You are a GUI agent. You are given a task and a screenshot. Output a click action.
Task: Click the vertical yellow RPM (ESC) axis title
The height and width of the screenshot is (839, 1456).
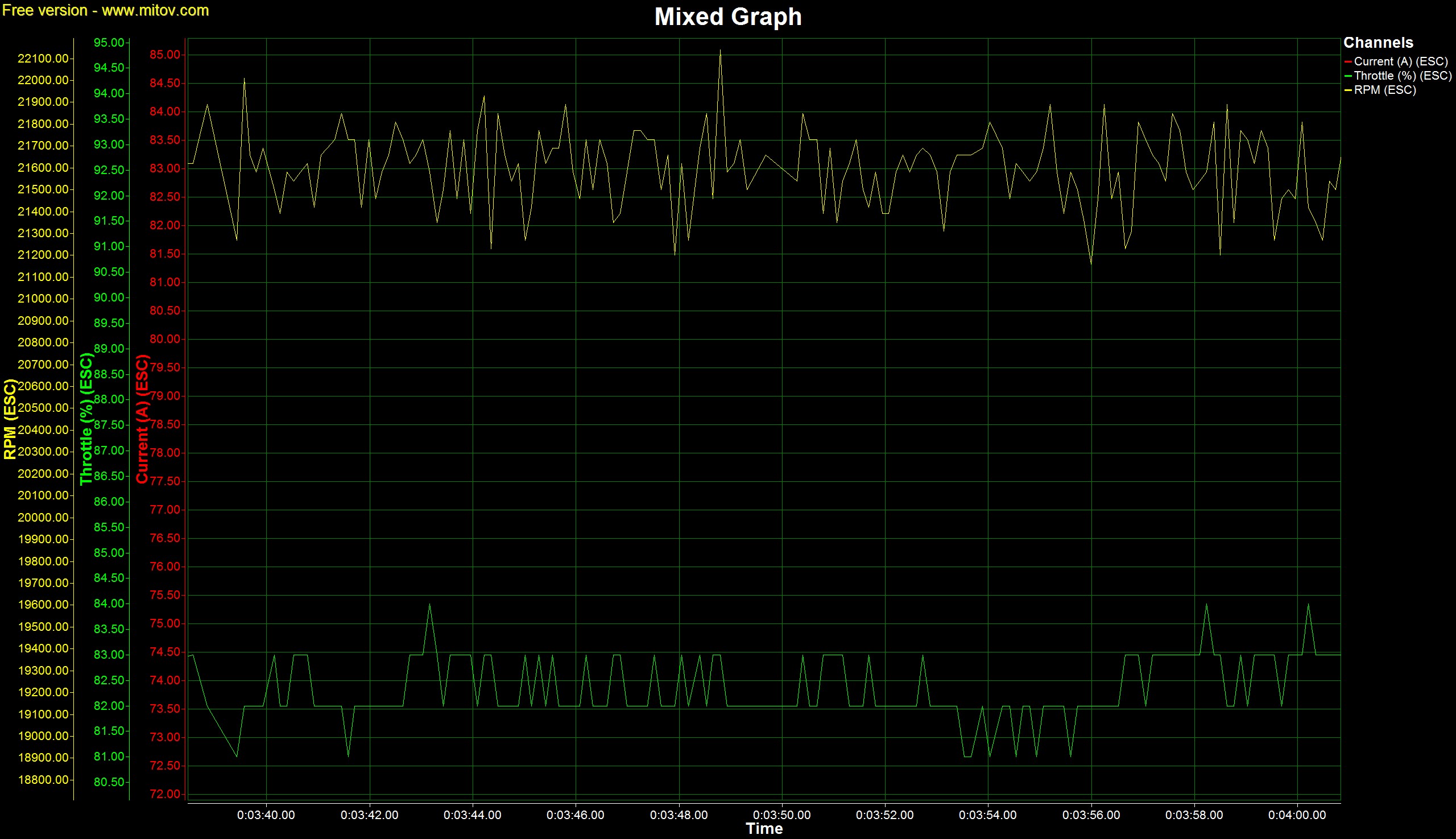coord(10,419)
